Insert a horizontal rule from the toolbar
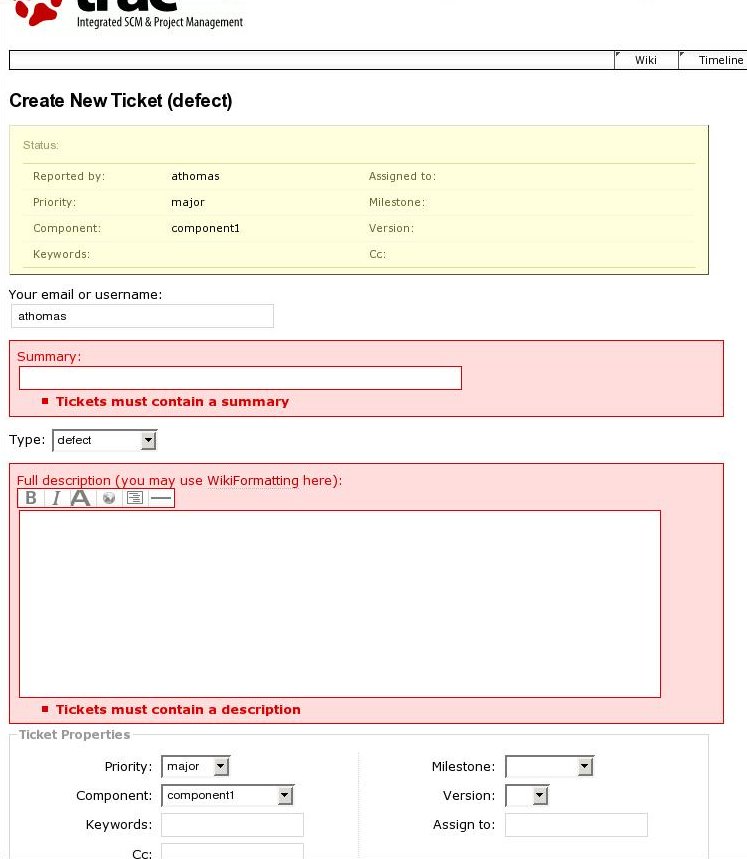 pos(161,498)
